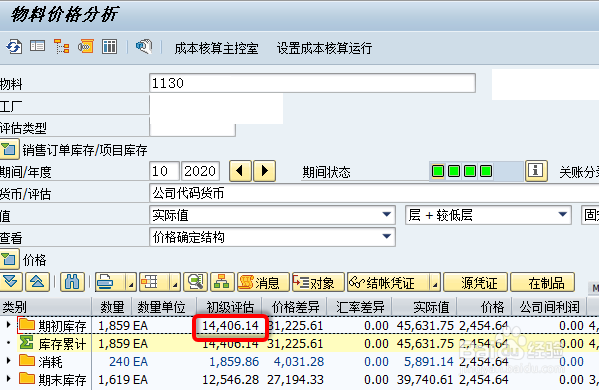Click the 消息 messages button

click(x=263, y=282)
